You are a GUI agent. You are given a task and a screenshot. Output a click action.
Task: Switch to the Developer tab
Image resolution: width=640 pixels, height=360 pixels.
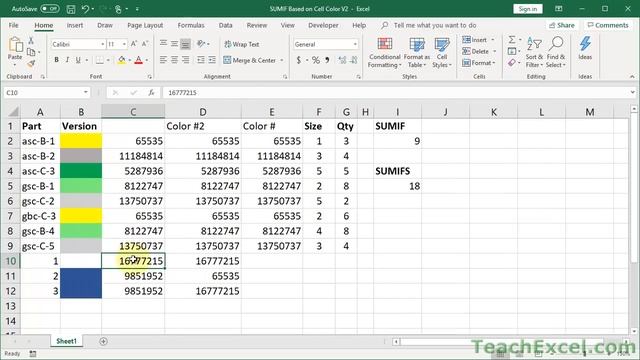tap(323, 25)
